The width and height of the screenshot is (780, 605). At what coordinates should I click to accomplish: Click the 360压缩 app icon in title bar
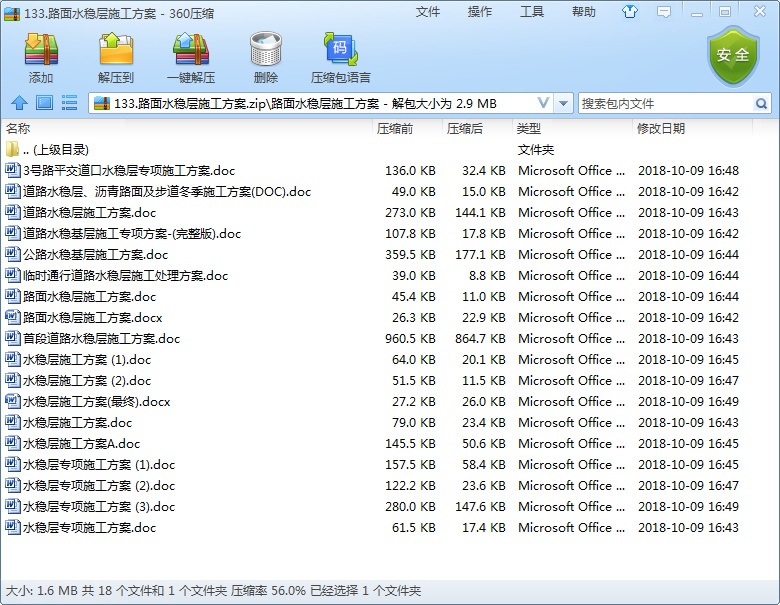[12, 13]
